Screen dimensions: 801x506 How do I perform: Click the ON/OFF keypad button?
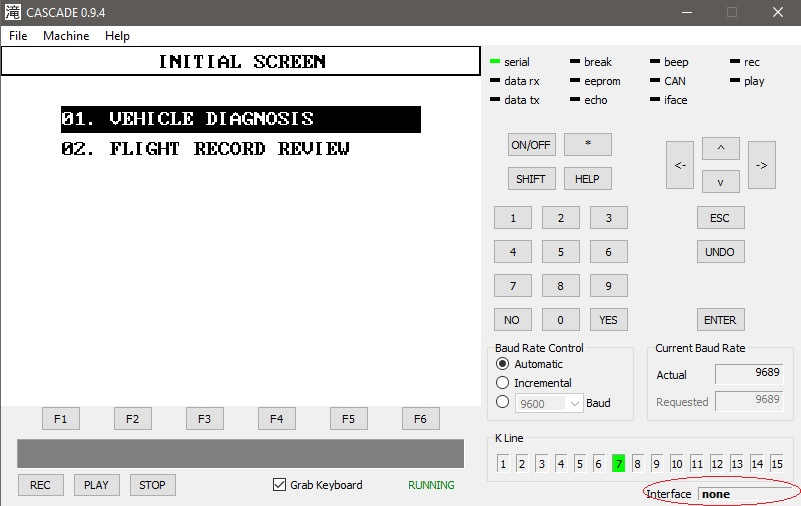(x=531, y=144)
